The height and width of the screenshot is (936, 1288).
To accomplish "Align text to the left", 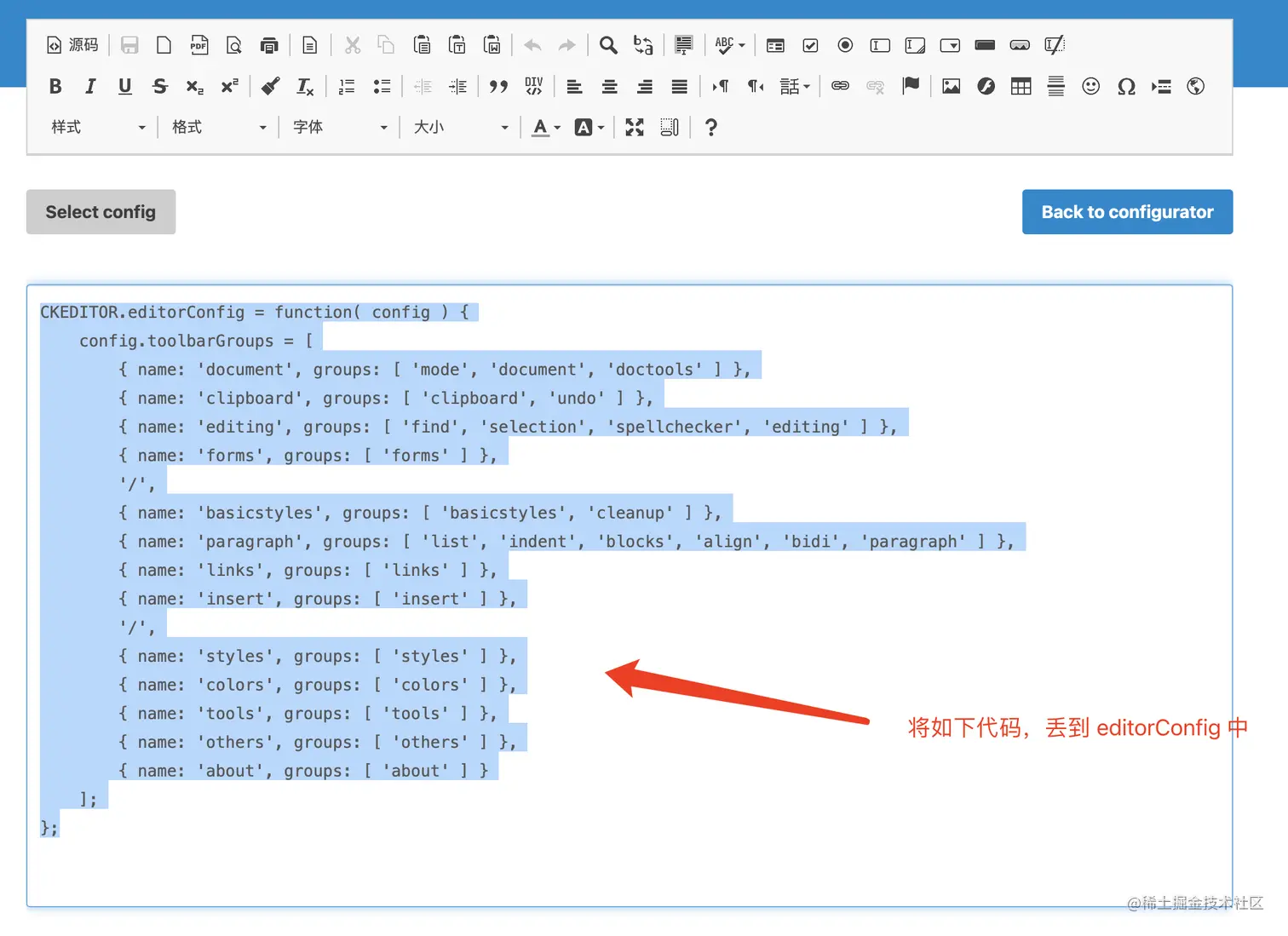I will click(575, 86).
